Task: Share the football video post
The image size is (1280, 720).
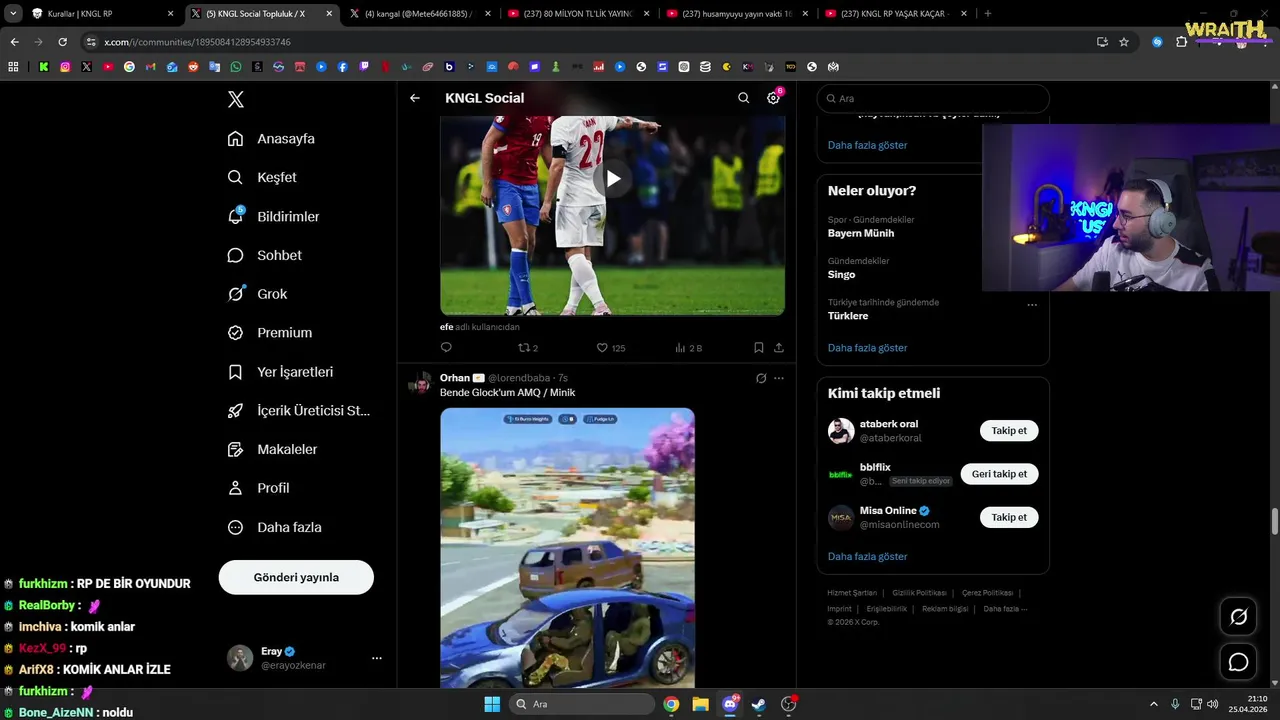Action: (x=779, y=348)
